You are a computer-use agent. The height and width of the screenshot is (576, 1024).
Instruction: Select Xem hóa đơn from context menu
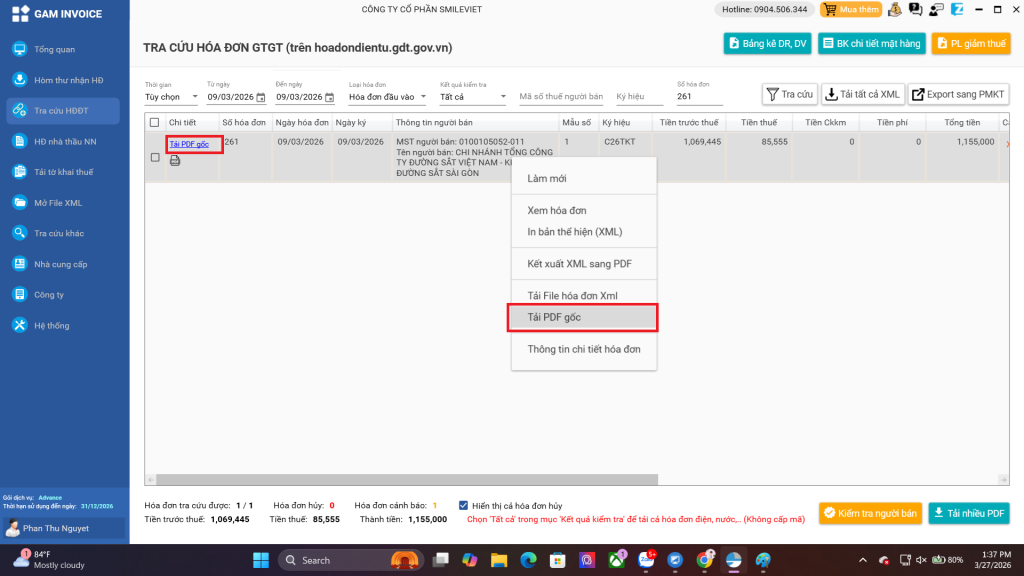[x=557, y=211]
